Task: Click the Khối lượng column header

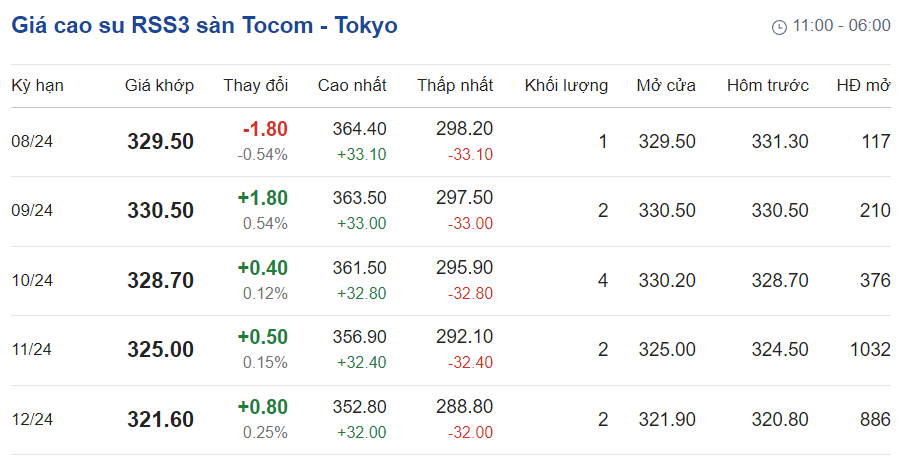Action: pos(566,86)
